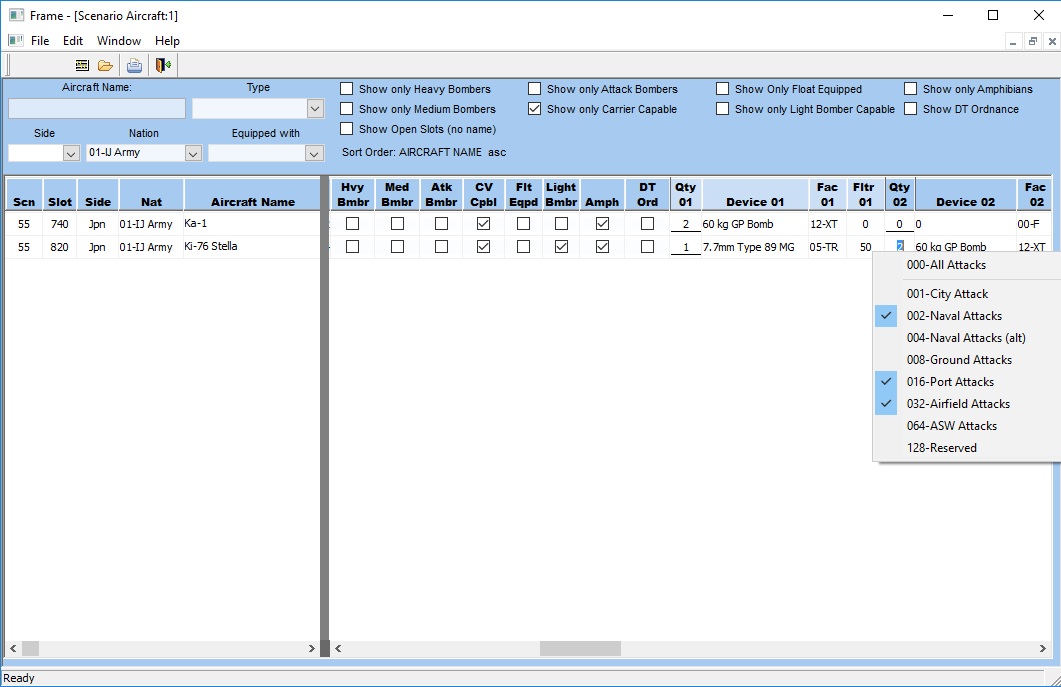Click the 05-TR facing cell
Viewport: 1061px width, 687px height.
[827, 247]
